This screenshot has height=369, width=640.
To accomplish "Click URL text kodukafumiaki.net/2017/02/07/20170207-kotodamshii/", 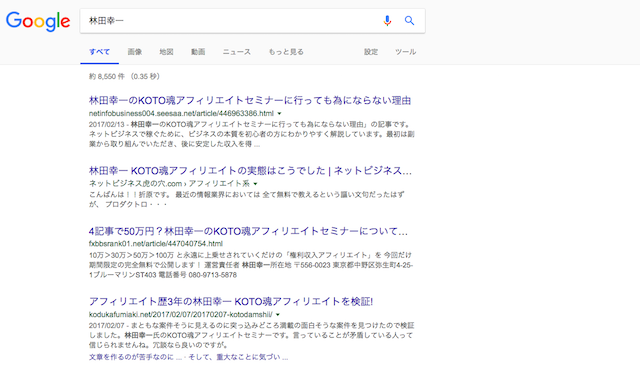I will [x=181, y=314].
